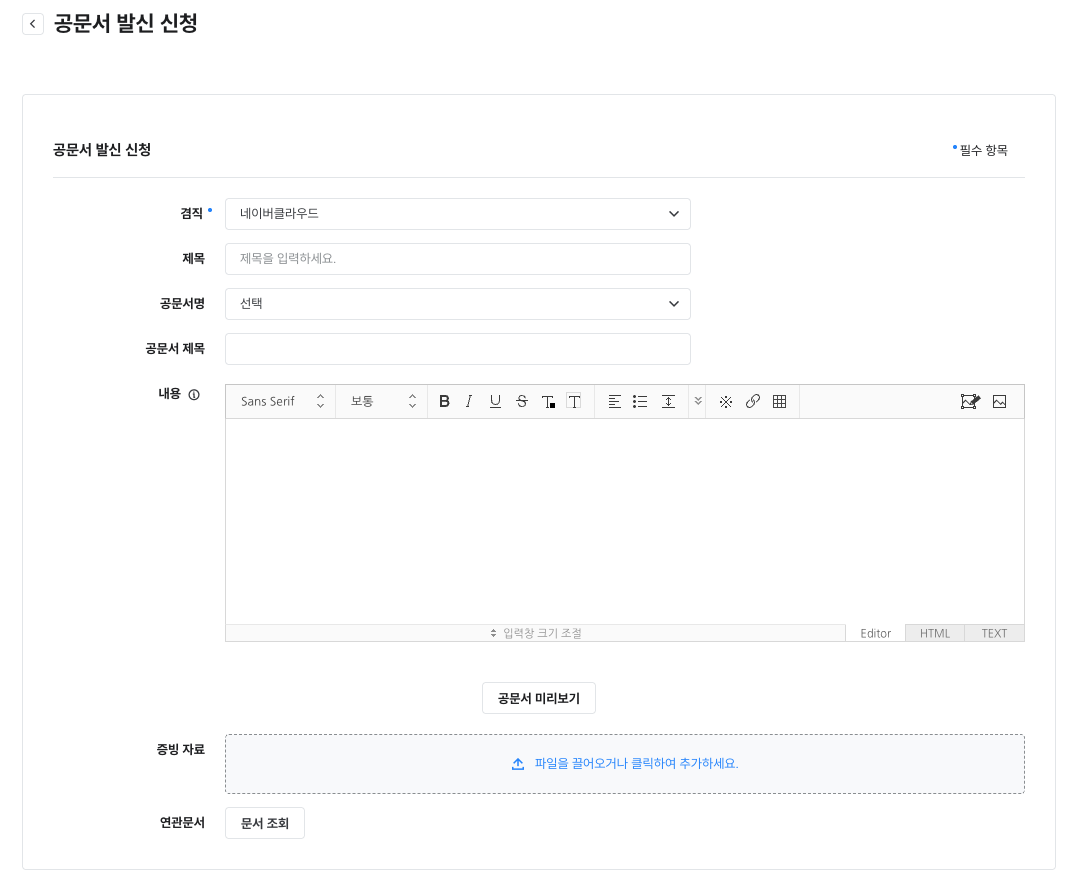Insert a table into the editor
This screenshot has height=896, width=1074.
780,401
